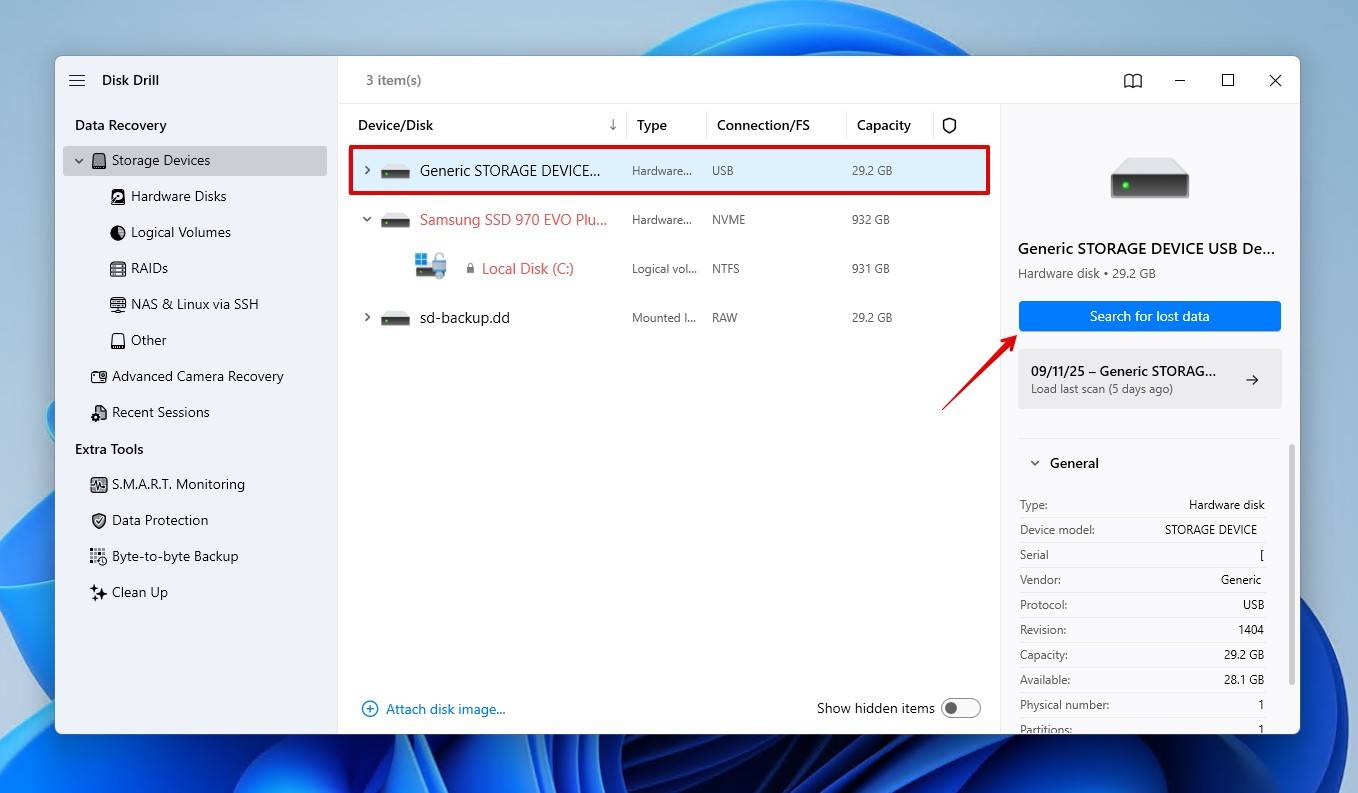The height and width of the screenshot is (793, 1358).
Task: Select Hardware Disks in the sidebar
Action: [x=178, y=196]
